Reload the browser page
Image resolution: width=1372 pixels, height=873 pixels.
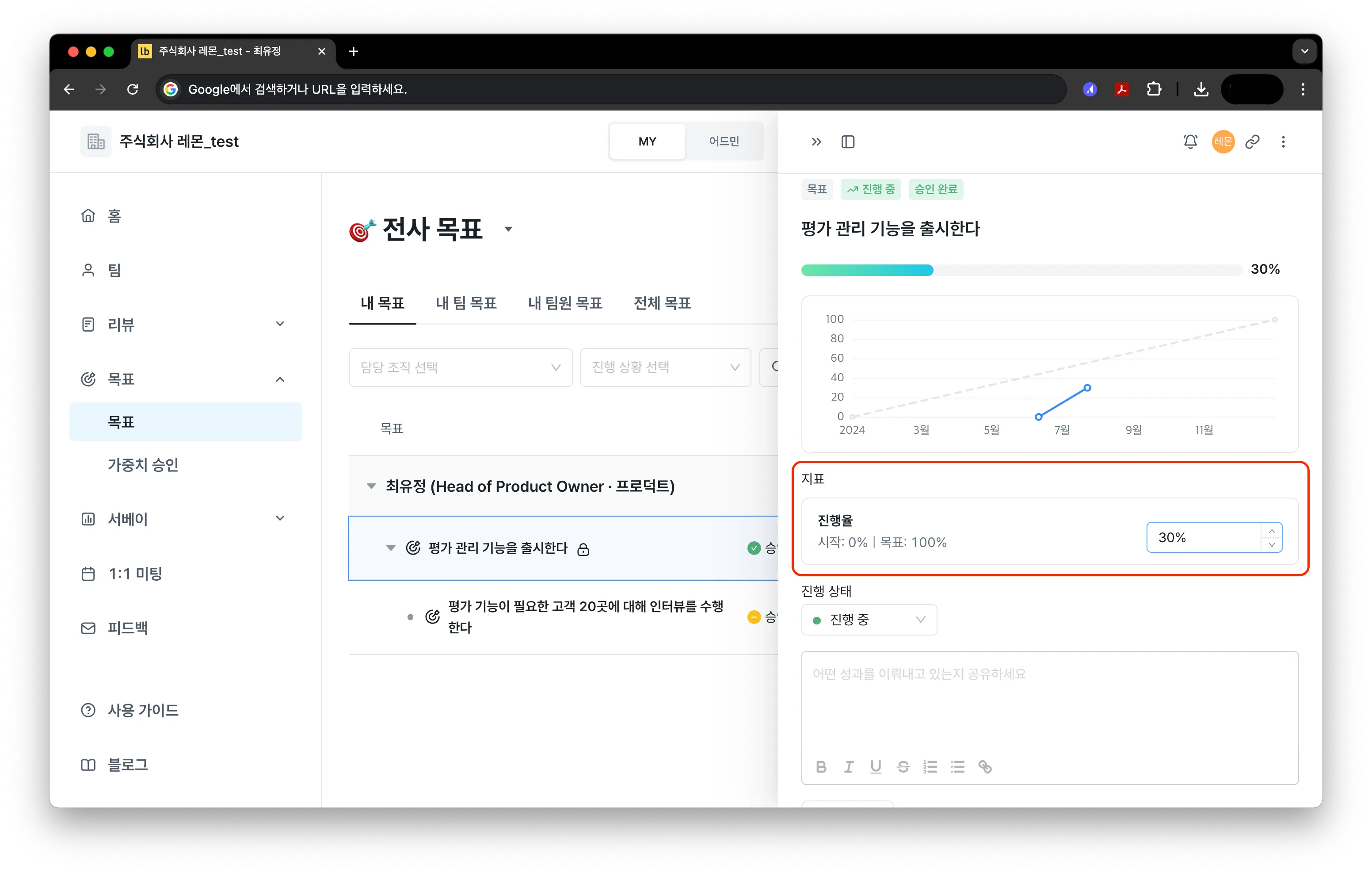(x=133, y=89)
